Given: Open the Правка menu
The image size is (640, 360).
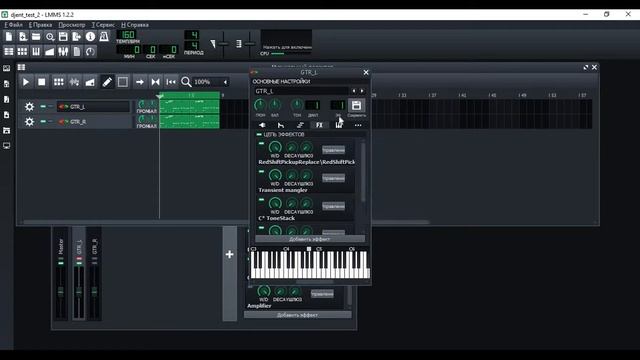Looking at the screenshot, I should 40,25.
